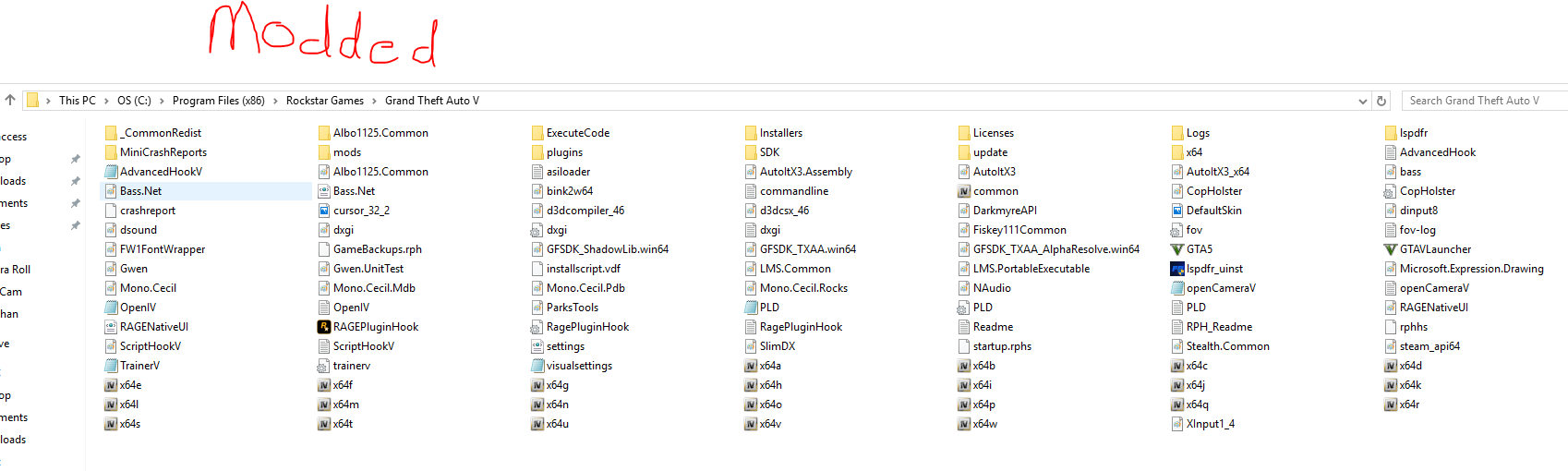
Task: Select the bink2w64 file
Action: (561, 191)
